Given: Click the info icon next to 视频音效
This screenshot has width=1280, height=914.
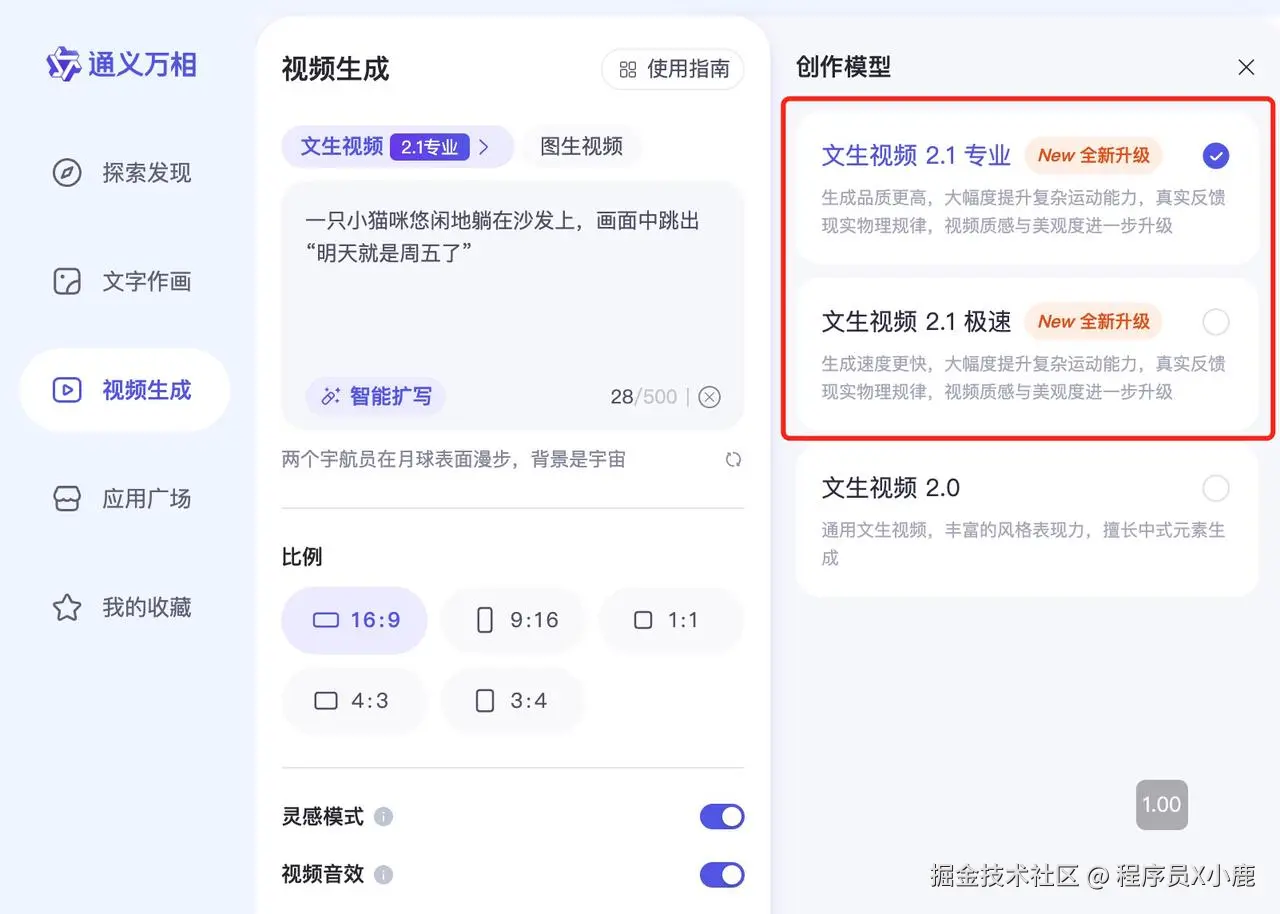Looking at the screenshot, I should pos(383,875).
